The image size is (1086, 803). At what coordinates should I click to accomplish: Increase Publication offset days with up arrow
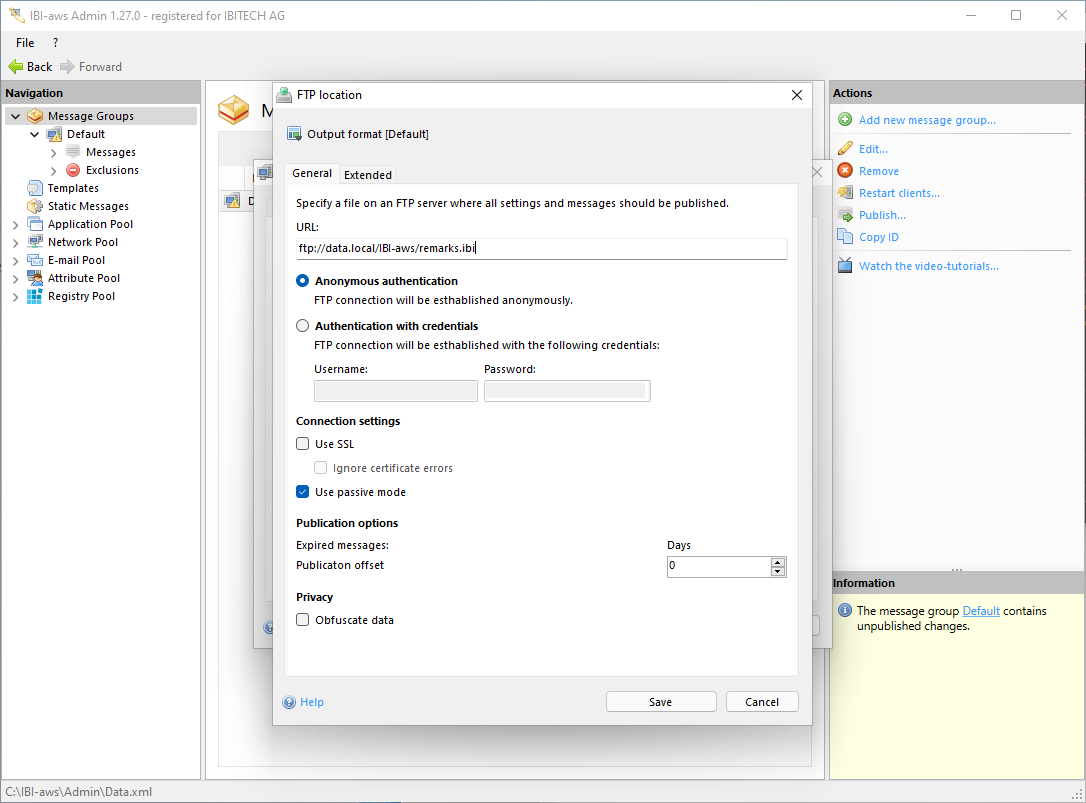pos(778,562)
